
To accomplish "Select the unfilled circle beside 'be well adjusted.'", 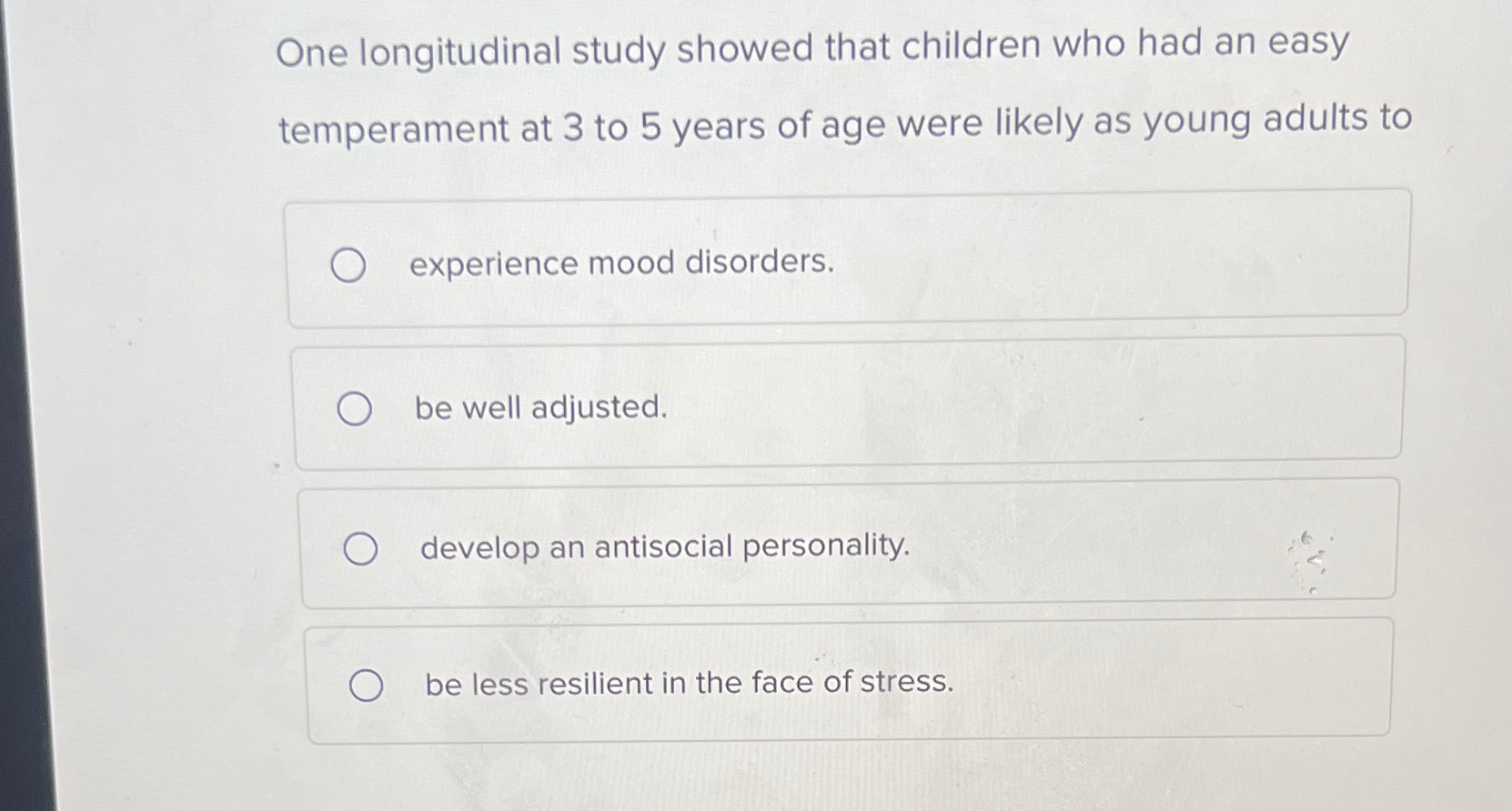I will (x=356, y=409).
